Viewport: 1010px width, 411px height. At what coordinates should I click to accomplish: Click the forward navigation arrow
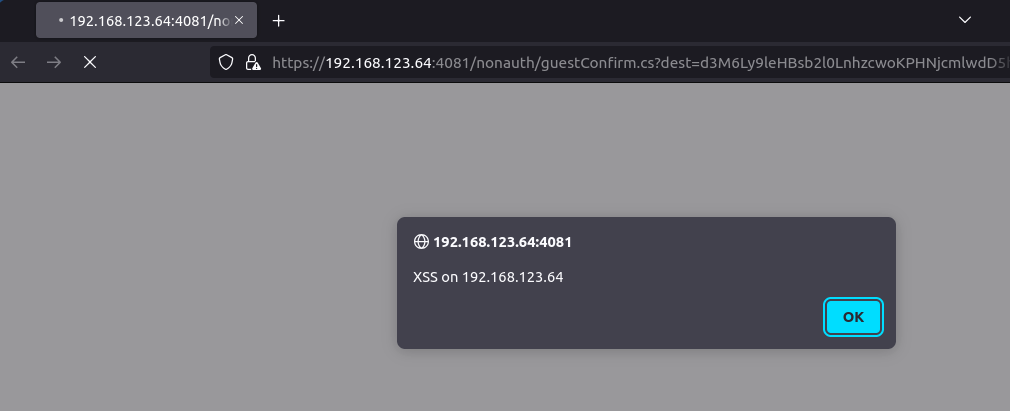pyautogui.click(x=54, y=62)
